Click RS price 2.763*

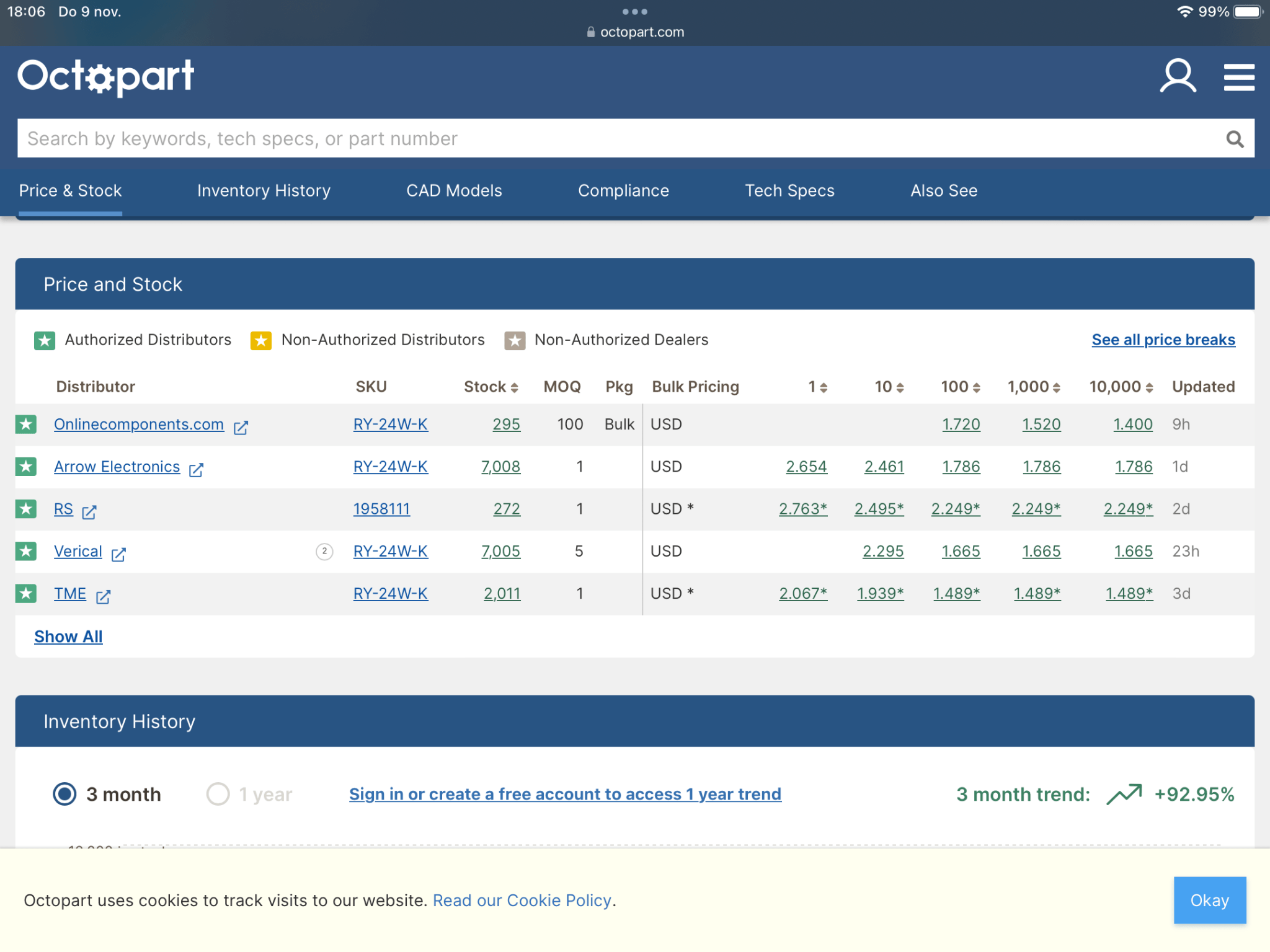coord(803,509)
